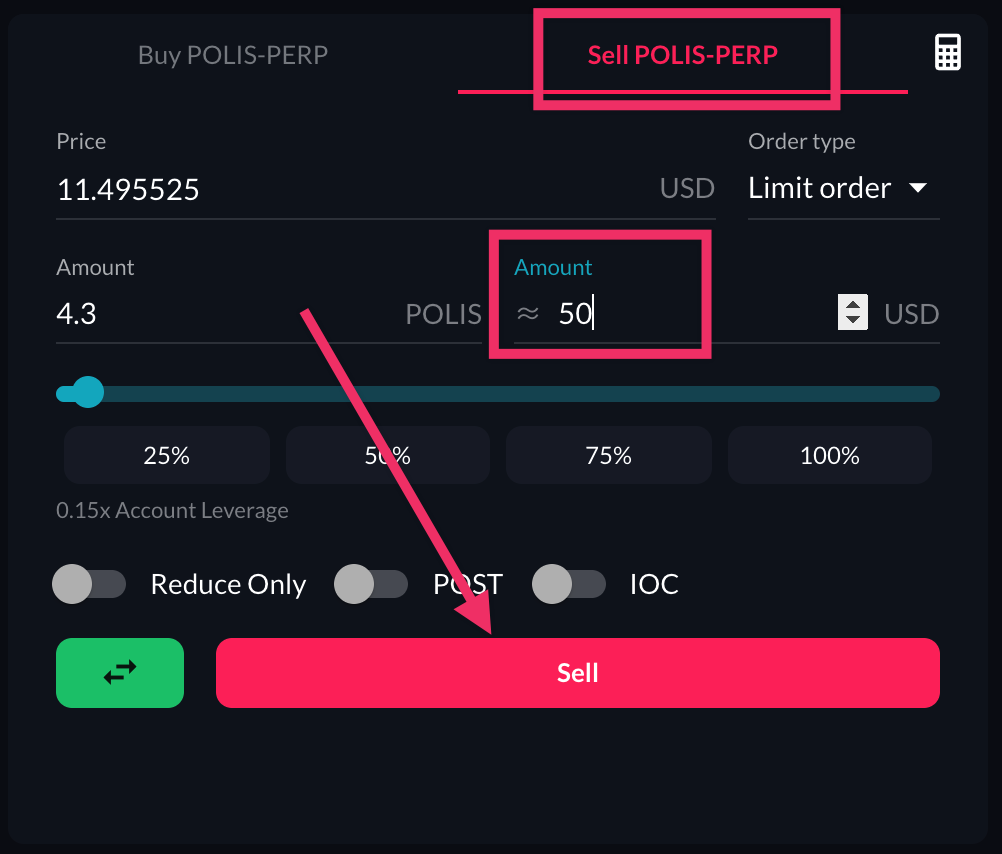Image resolution: width=1002 pixels, height=854 pixels.
Task: Choose the 50% amount button
Action: pos(387,456)
